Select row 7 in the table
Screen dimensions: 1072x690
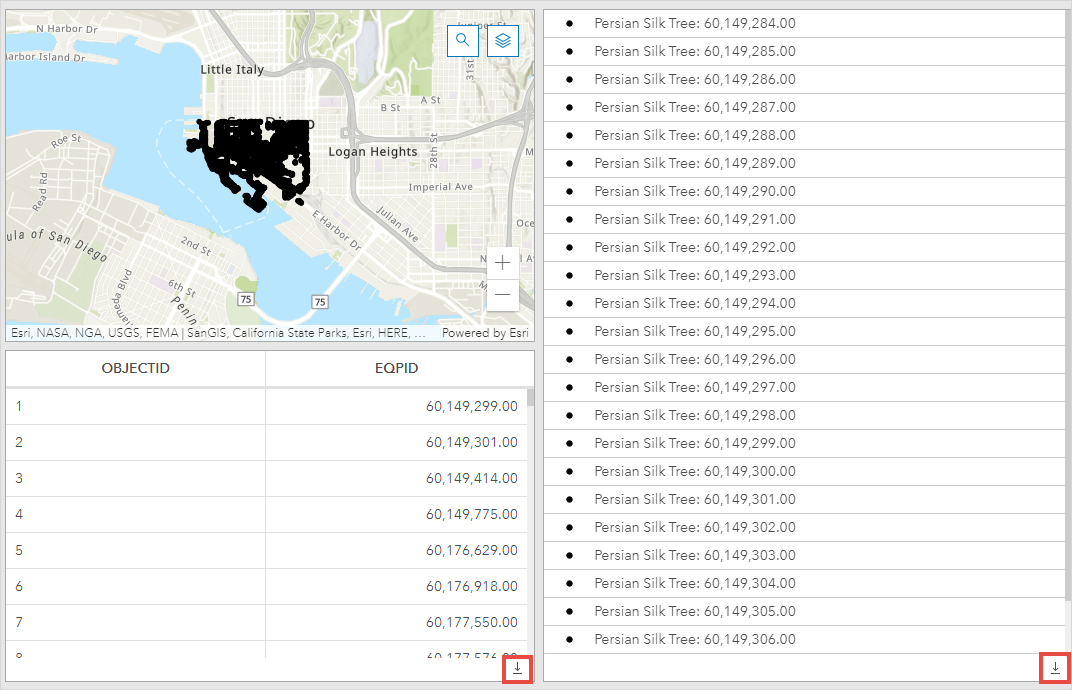(x=135, y=622)
